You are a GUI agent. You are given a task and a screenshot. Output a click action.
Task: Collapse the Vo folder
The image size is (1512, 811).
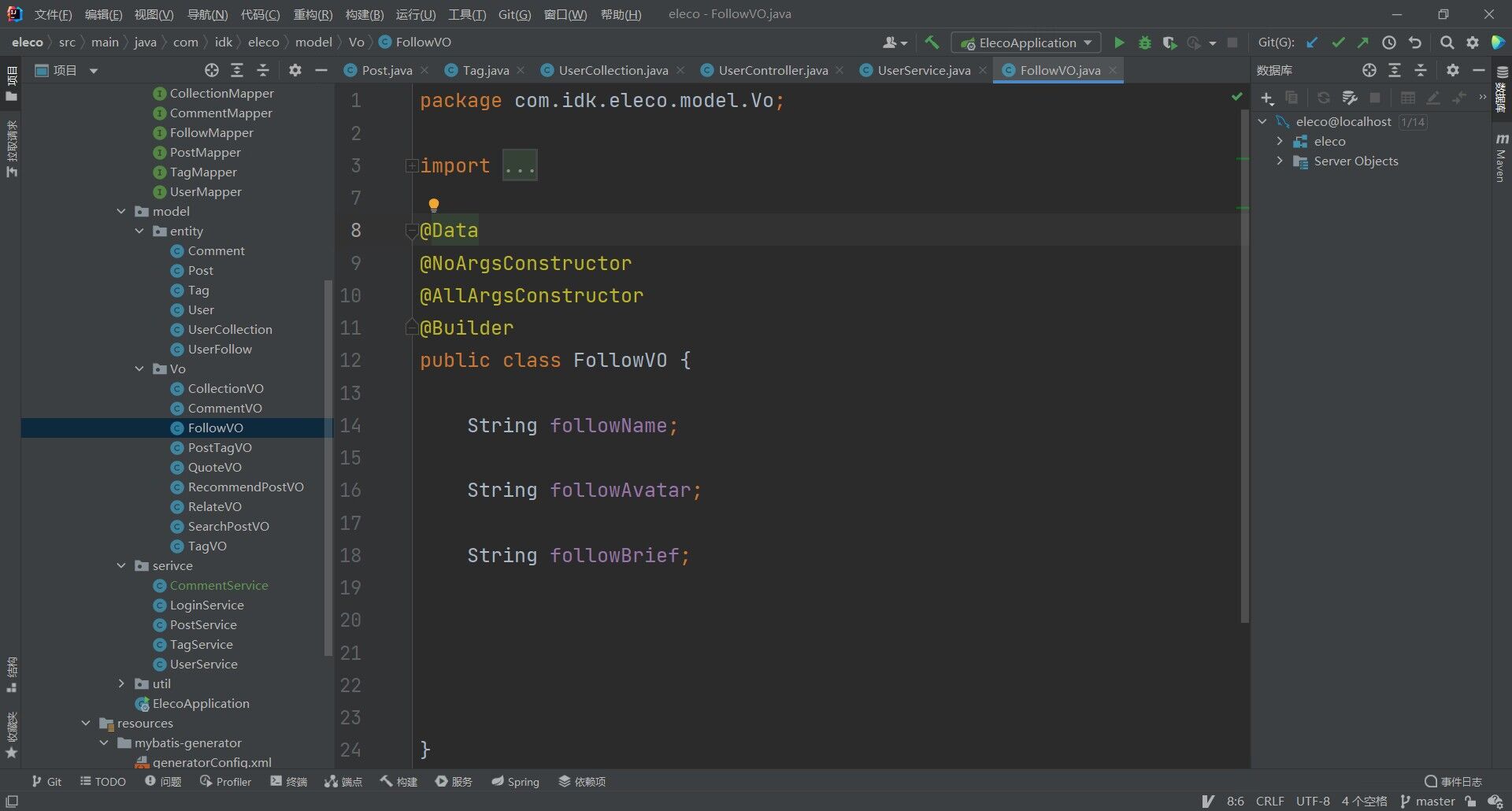point(139,368)
